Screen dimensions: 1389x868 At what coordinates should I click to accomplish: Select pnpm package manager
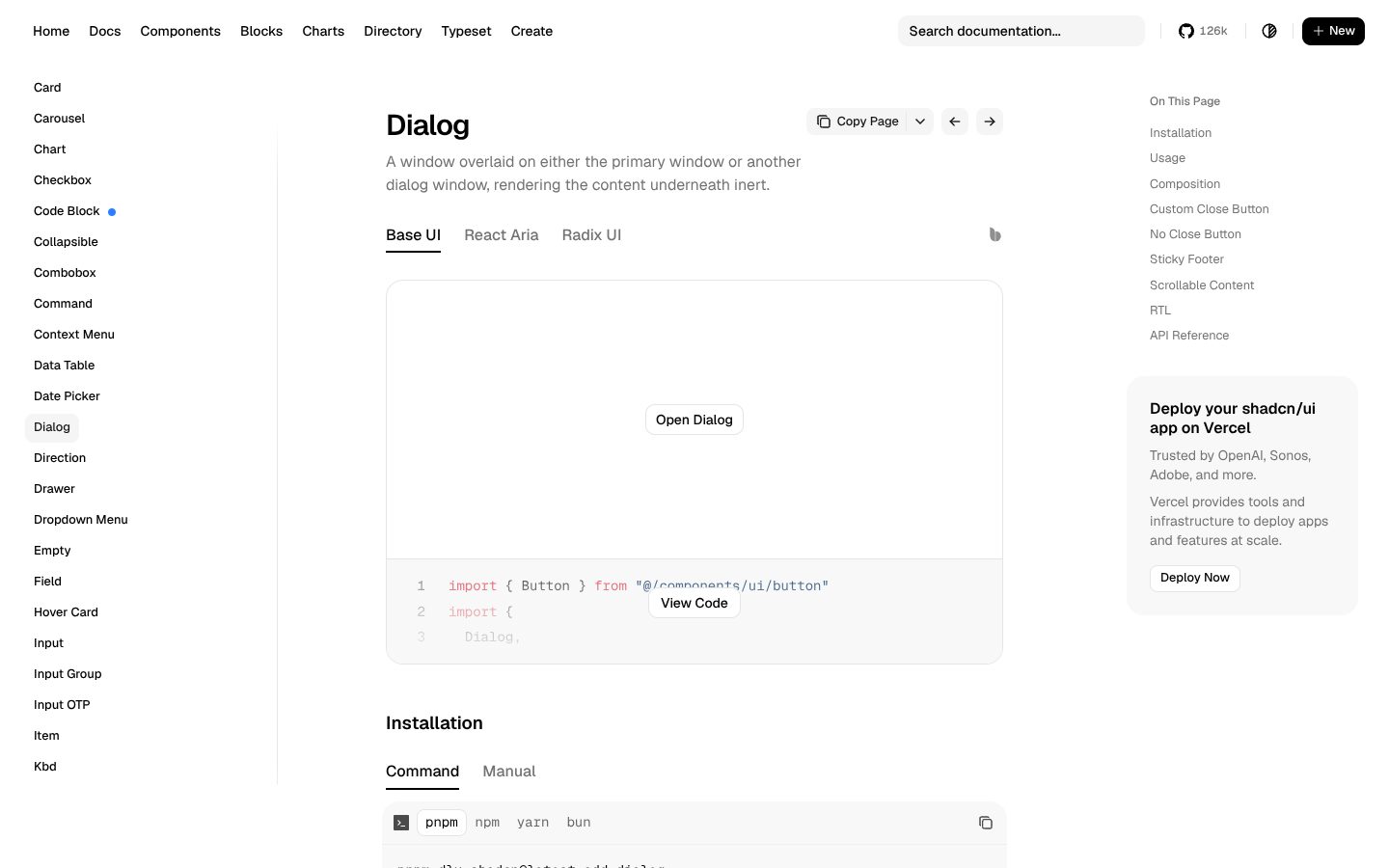pyautogui.click(x=442, y=823)
